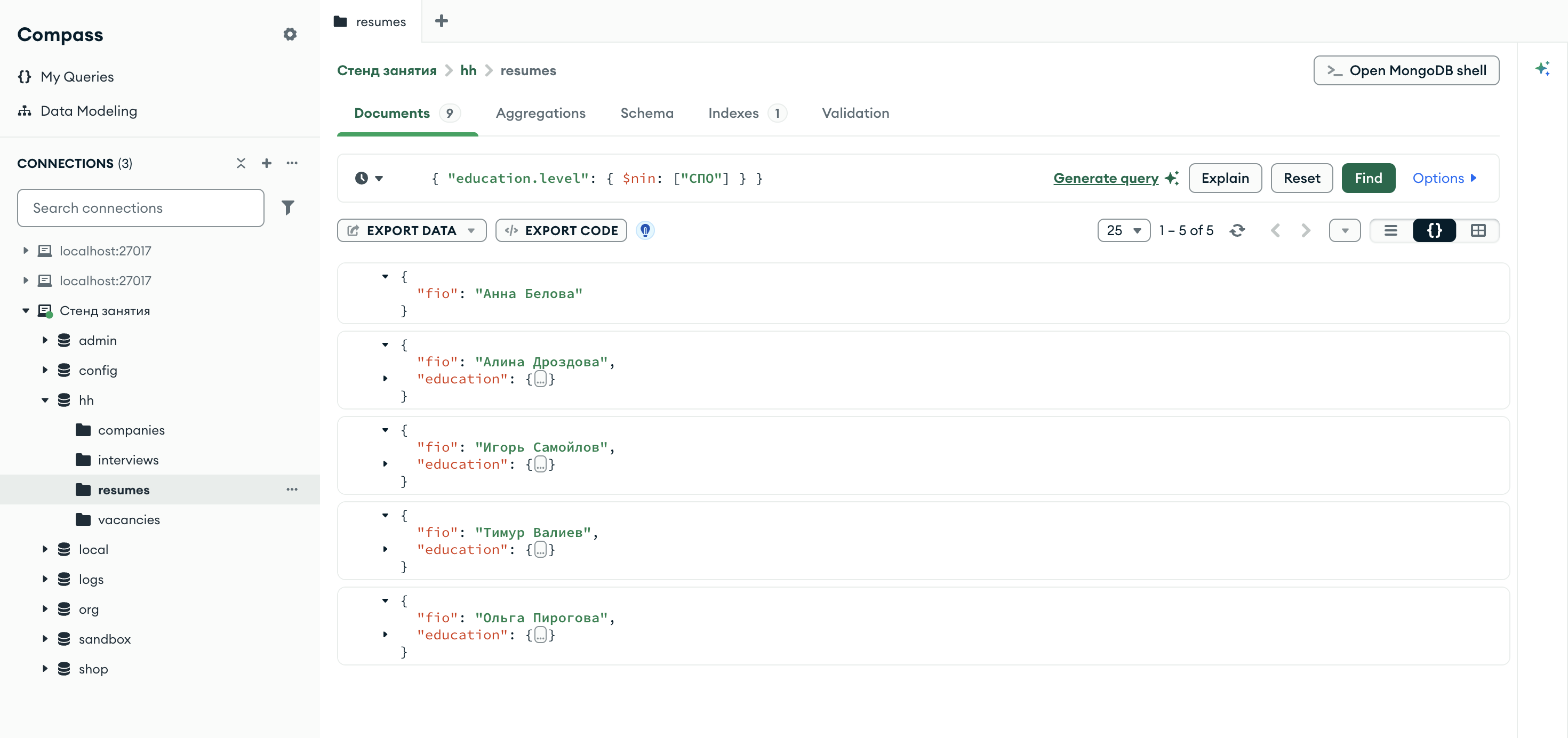1568x738 pixels.
Task: Open the companies collection
Action: tap(132, 430)
